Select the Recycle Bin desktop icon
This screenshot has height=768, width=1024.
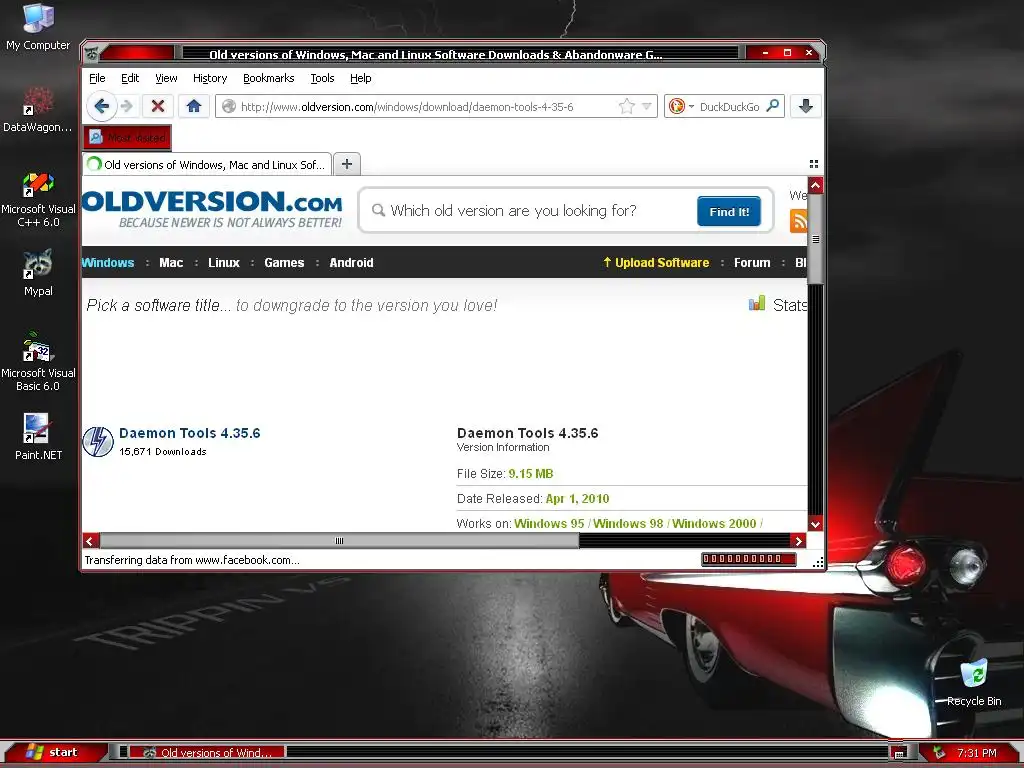(x=974, y=682)
